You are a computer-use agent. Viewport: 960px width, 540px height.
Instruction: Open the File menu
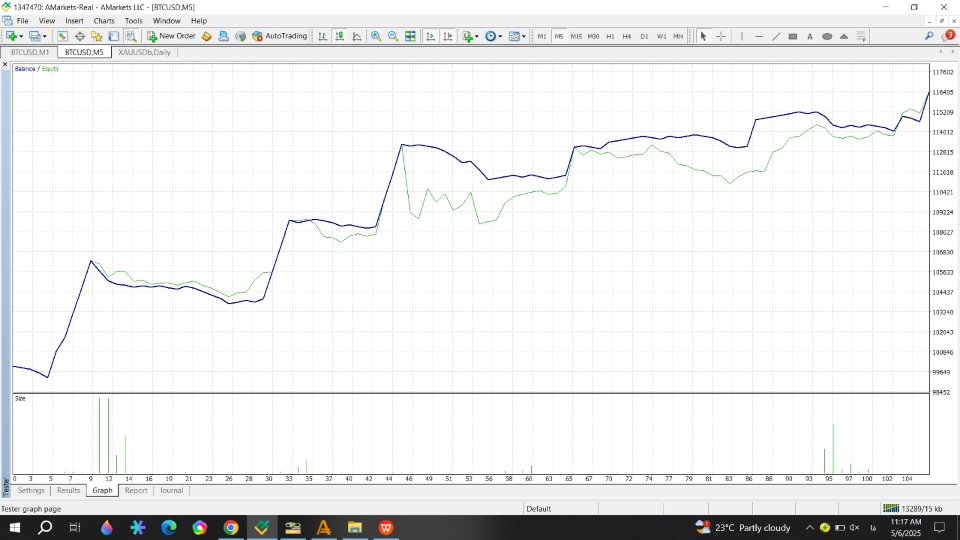tap(23, 21)
